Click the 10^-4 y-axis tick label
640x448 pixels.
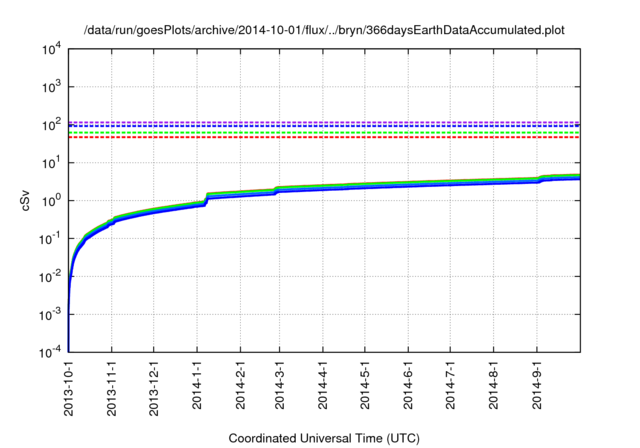[50, 352]
